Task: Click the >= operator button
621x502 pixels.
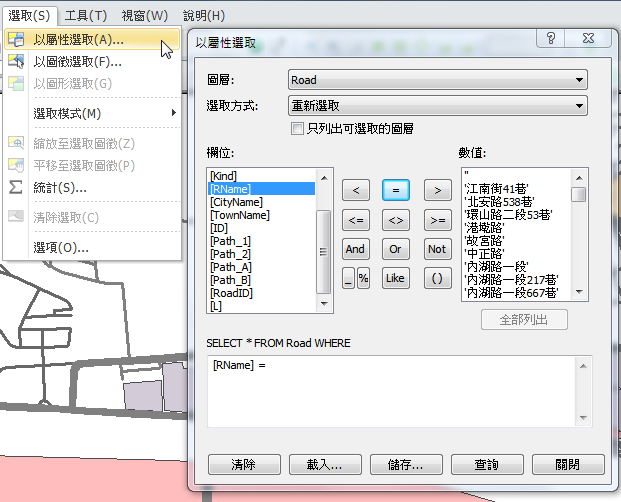Action: tap(437, 220)
